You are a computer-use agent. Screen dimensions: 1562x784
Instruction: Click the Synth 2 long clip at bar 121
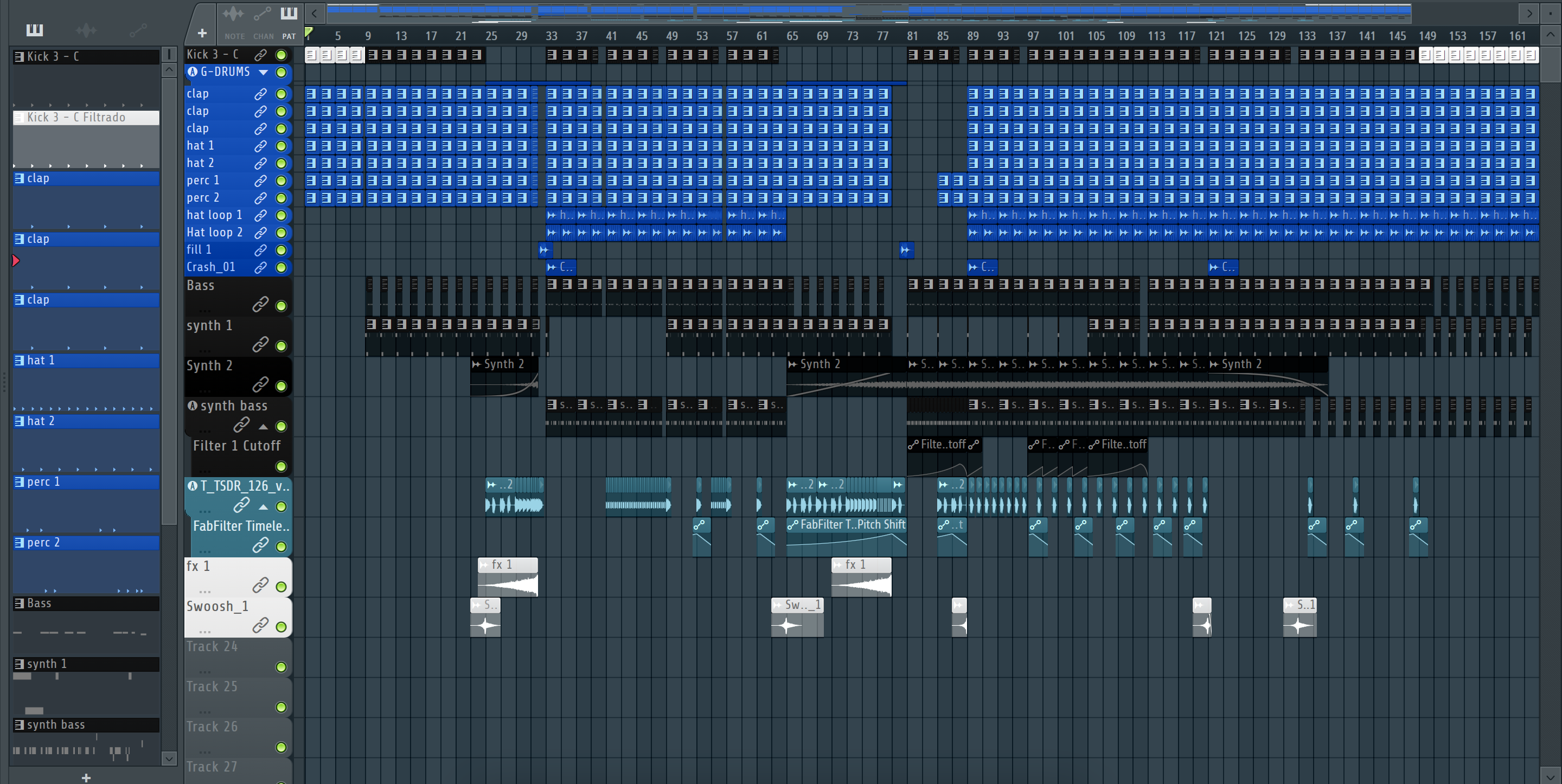coord(1268,376)
